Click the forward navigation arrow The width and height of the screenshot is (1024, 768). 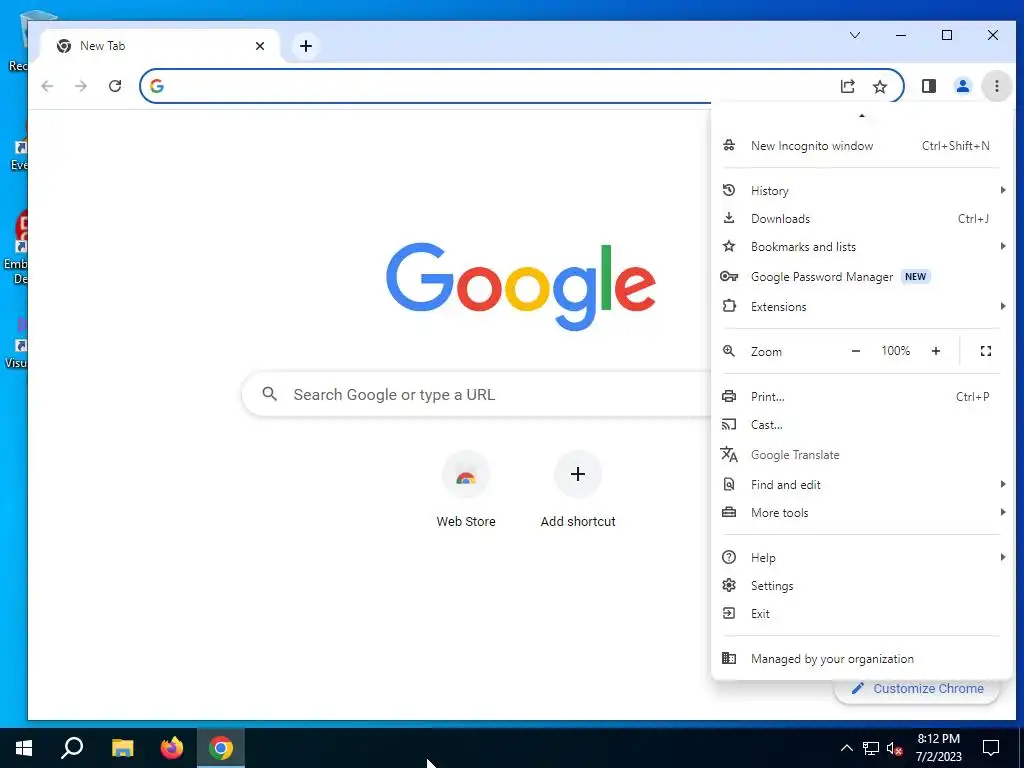[x=81, y=86]
